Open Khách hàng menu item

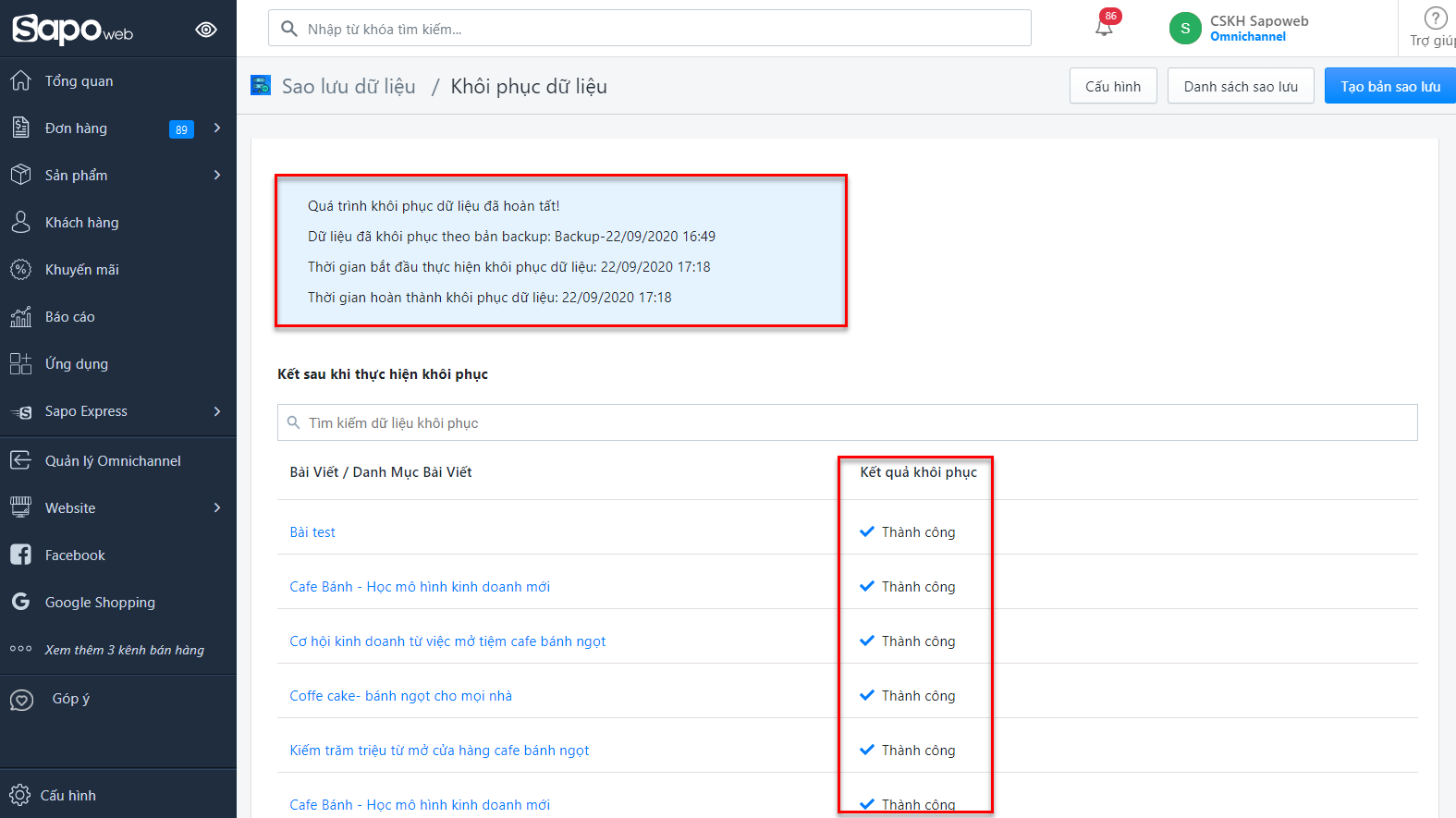81,223
